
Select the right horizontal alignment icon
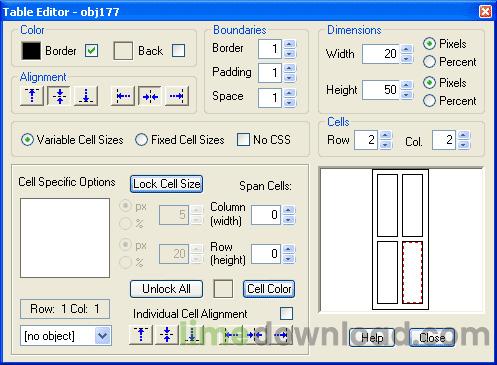177,96
